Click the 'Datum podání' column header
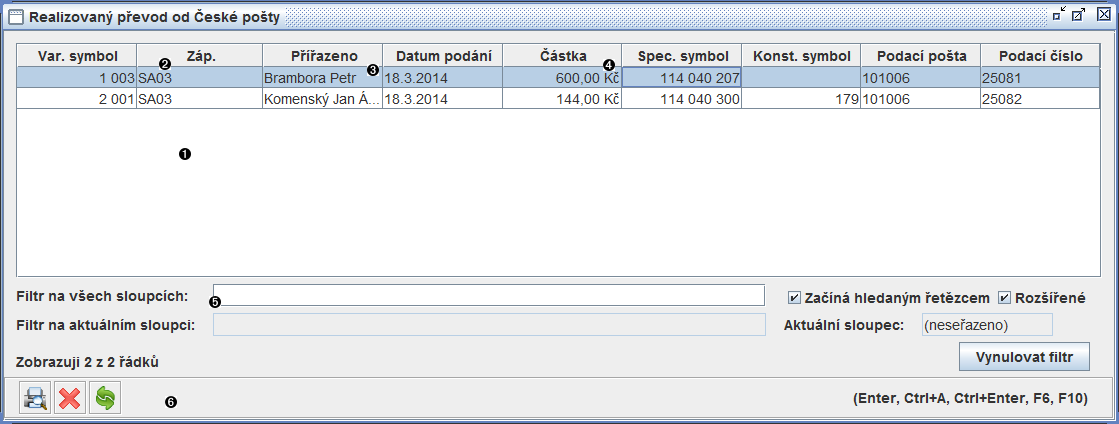Image resolution: width=1119 pixels, height=424 pixels. pos(441,56)
